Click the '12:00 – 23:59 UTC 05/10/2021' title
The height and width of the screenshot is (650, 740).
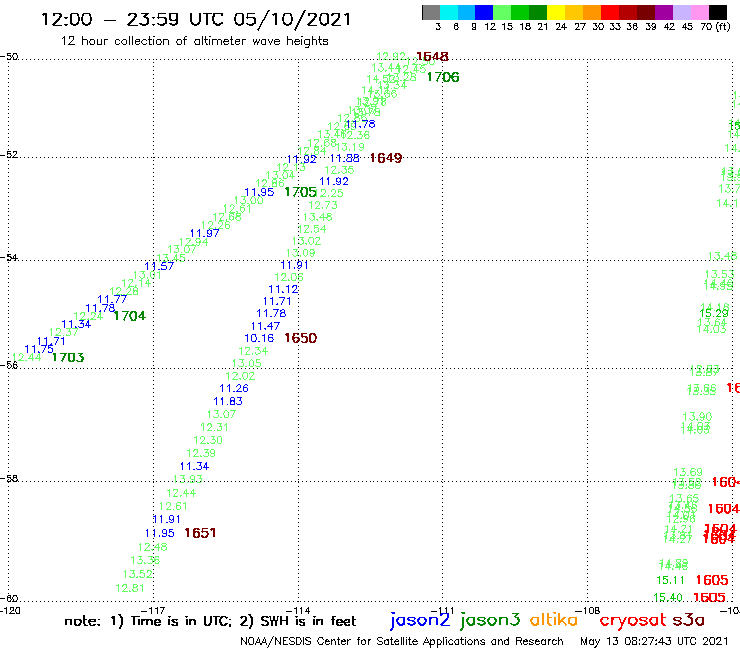[x=196, y=20]
